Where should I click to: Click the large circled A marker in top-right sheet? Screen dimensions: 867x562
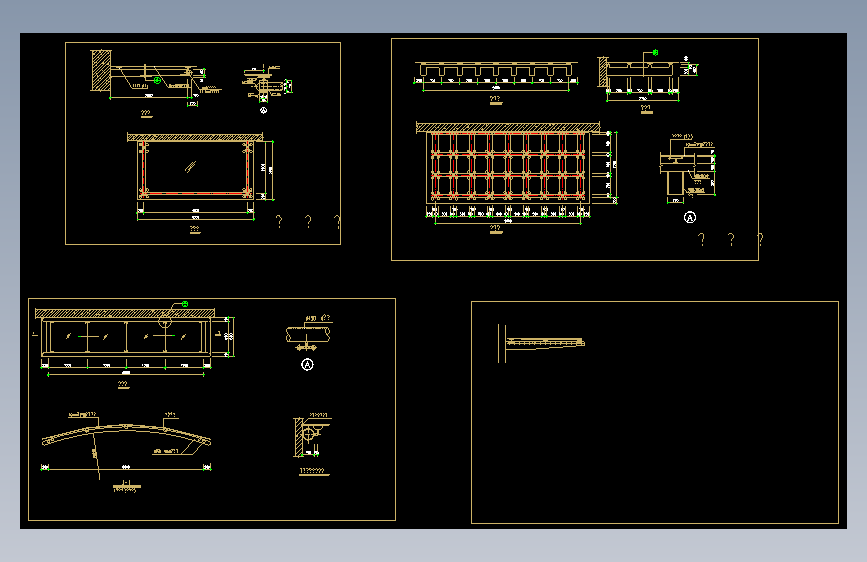[x=690, y=217]
